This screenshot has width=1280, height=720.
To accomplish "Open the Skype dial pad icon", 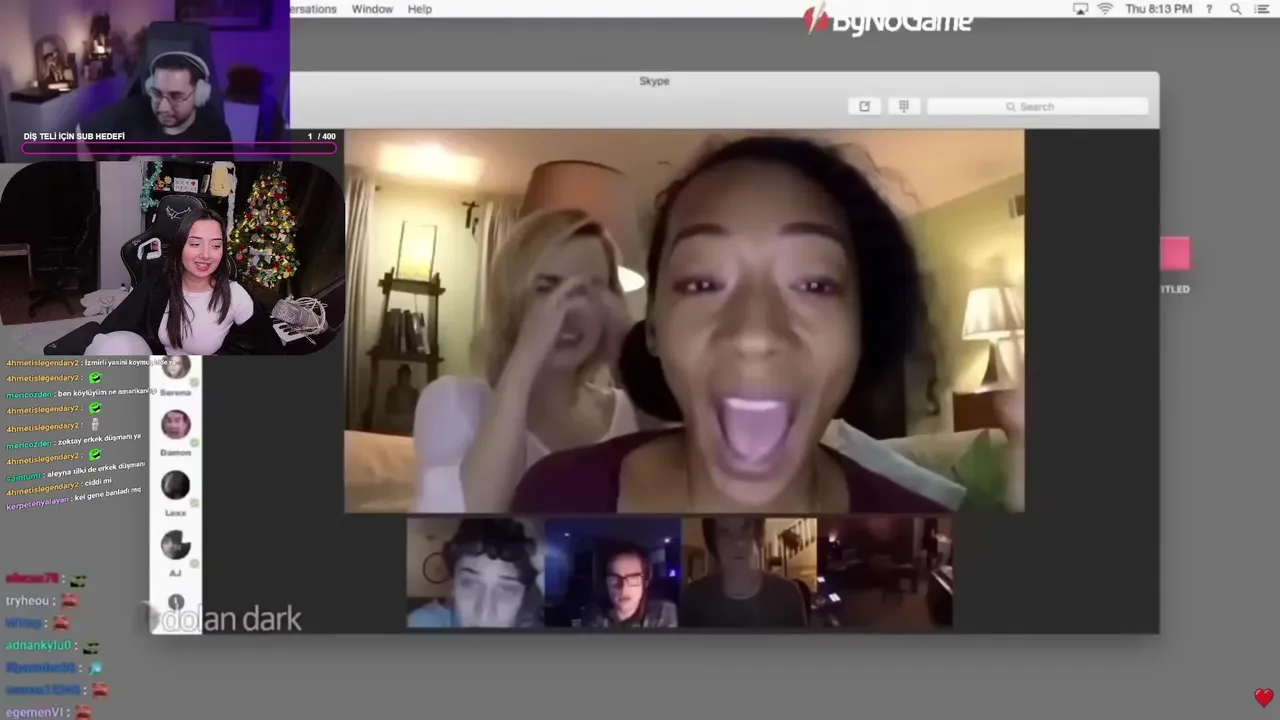I will (x=903, y=106).
